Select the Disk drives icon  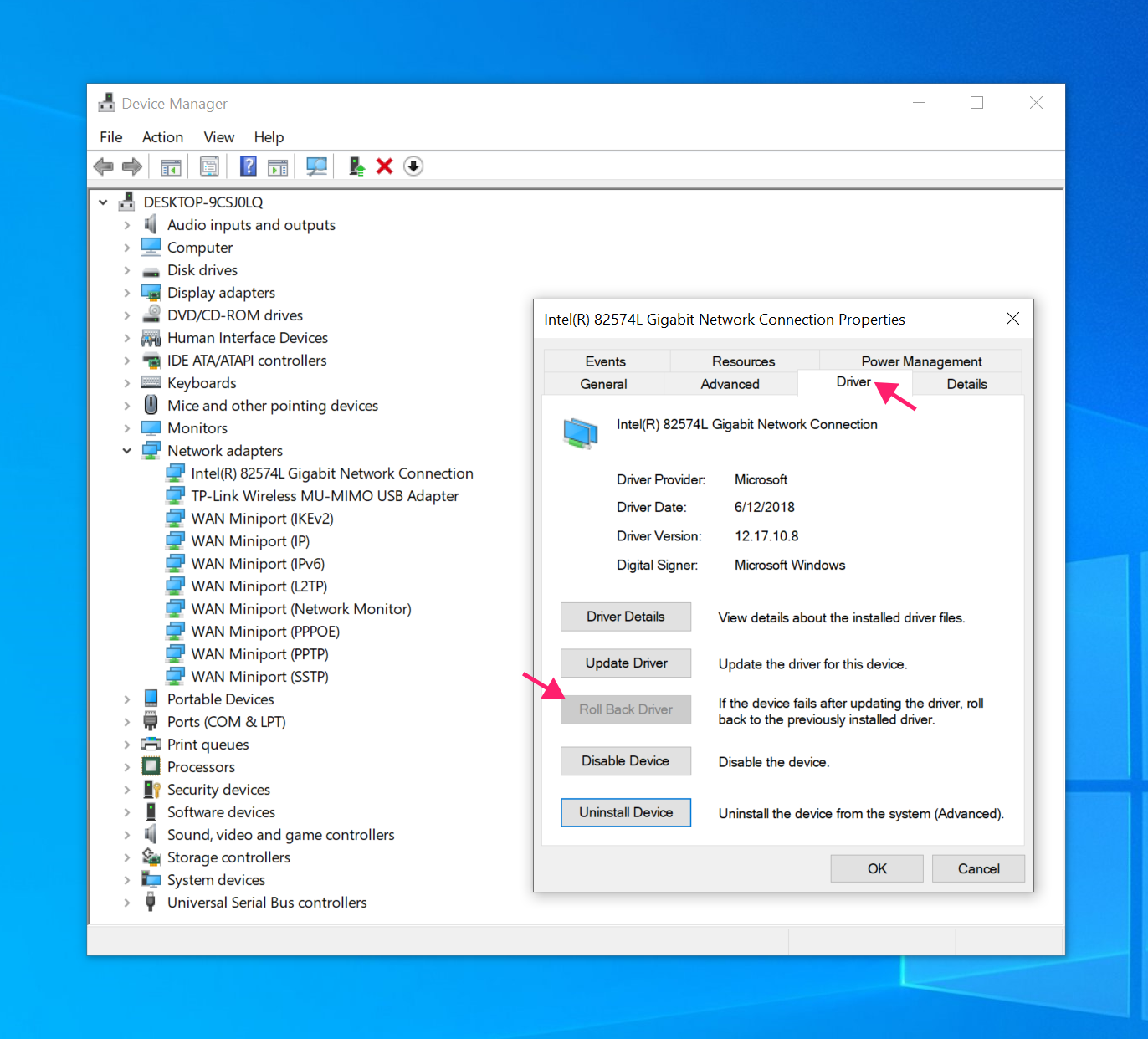[x=151, y=271]
